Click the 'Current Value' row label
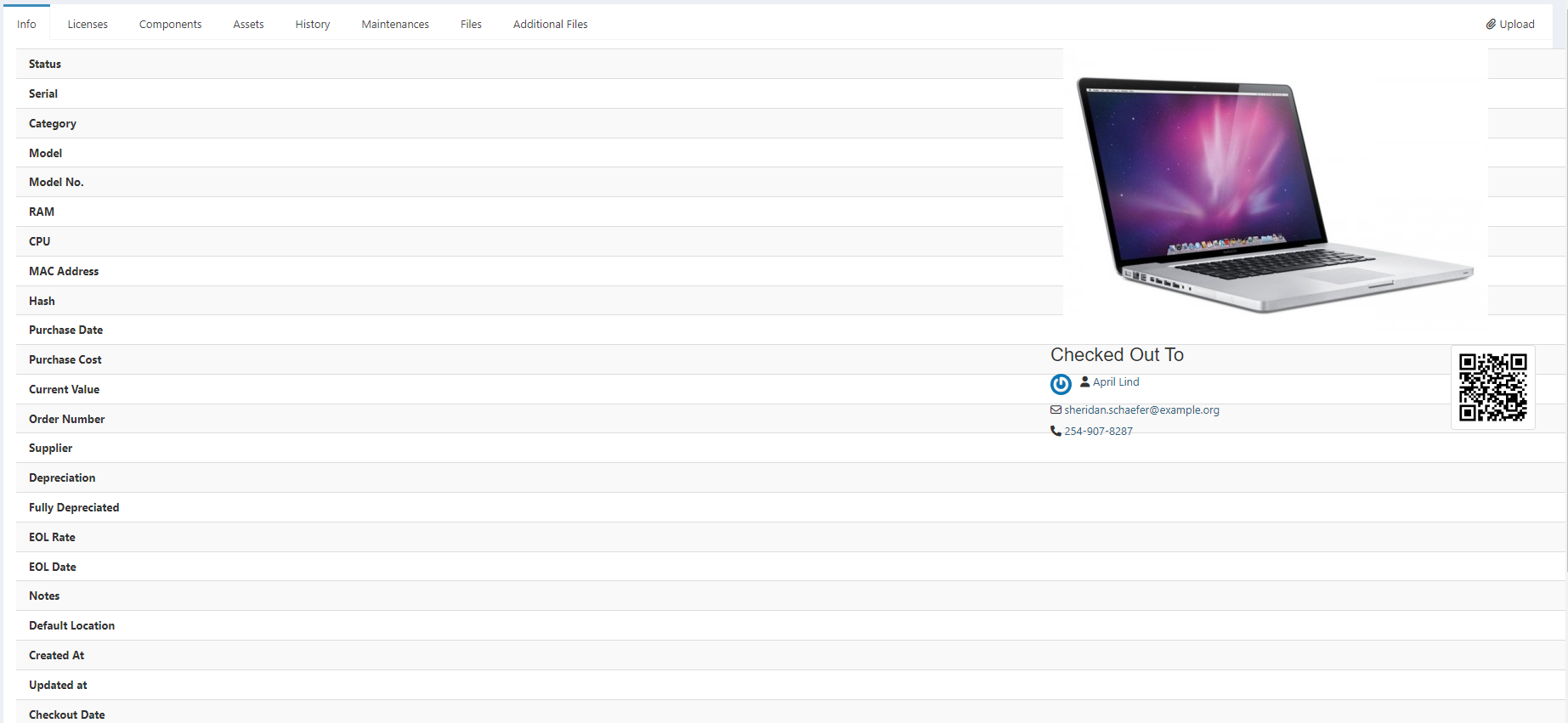This screenshot has height=723, width=1568. click(64, 389)
